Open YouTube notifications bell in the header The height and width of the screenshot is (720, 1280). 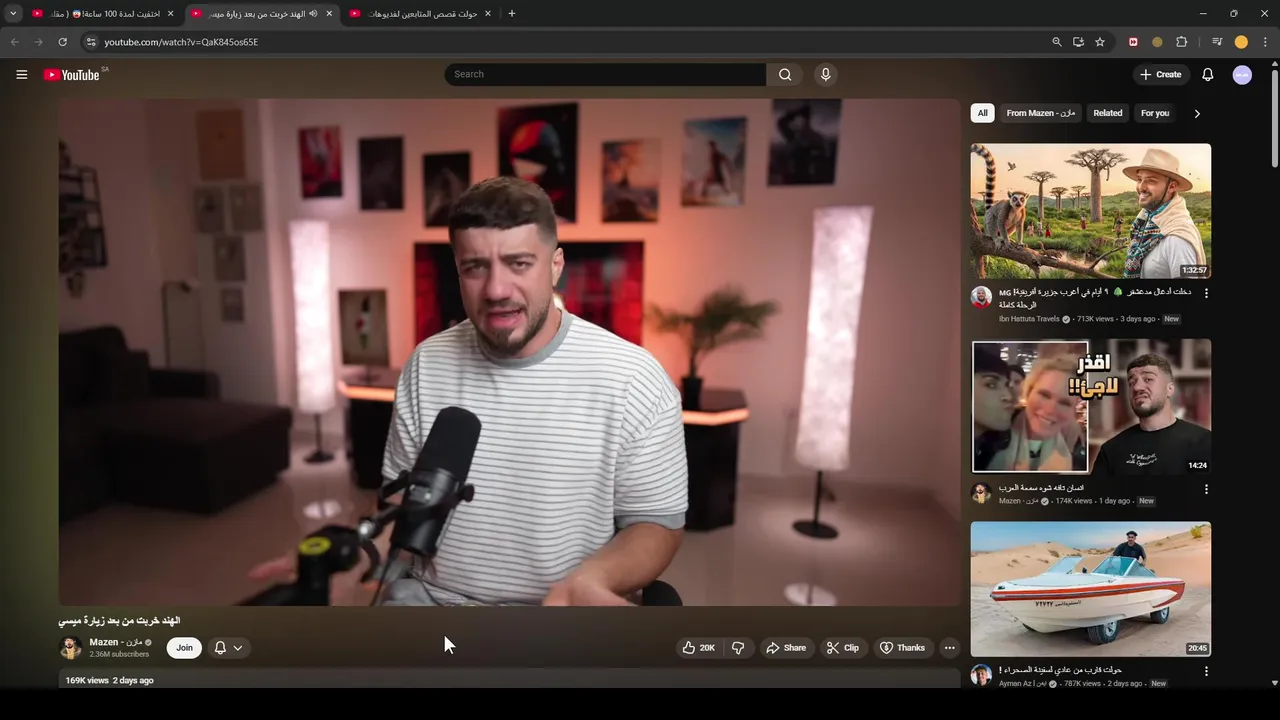[1207, 74]
